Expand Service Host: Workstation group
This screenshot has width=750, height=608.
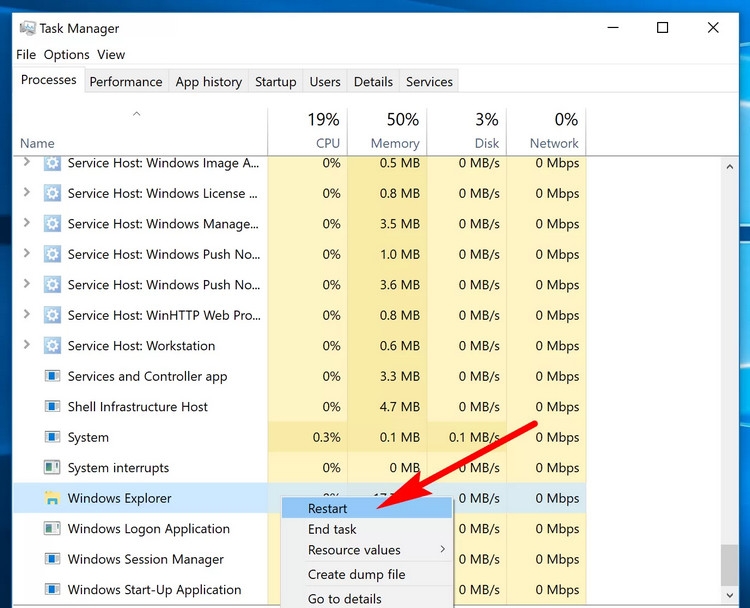click(27, 344)
